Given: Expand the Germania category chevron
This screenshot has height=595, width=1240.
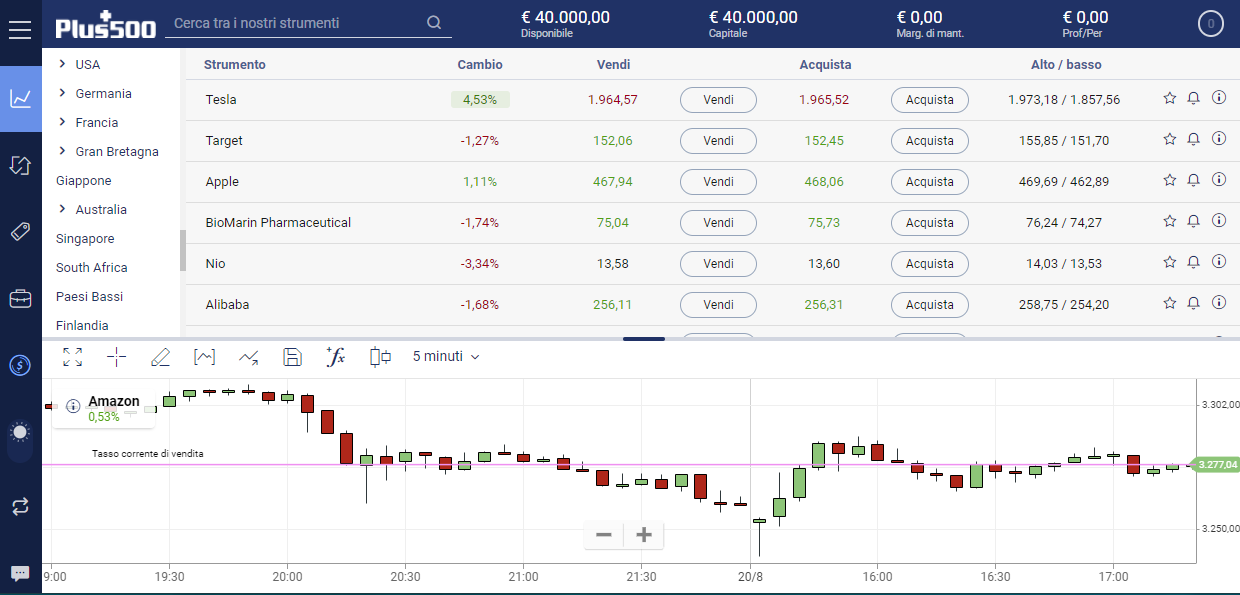Looking at the screenshot, I should [x=62, y=93].
